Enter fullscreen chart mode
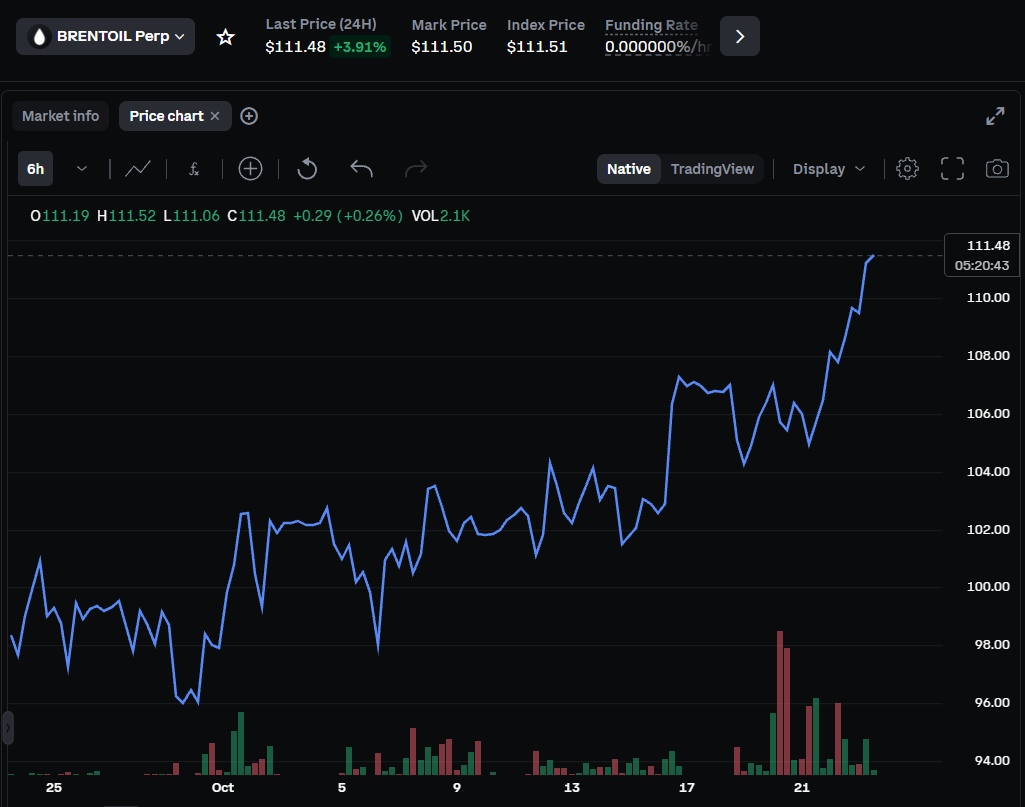This screenshot has height=807, width=1025. 952,169
